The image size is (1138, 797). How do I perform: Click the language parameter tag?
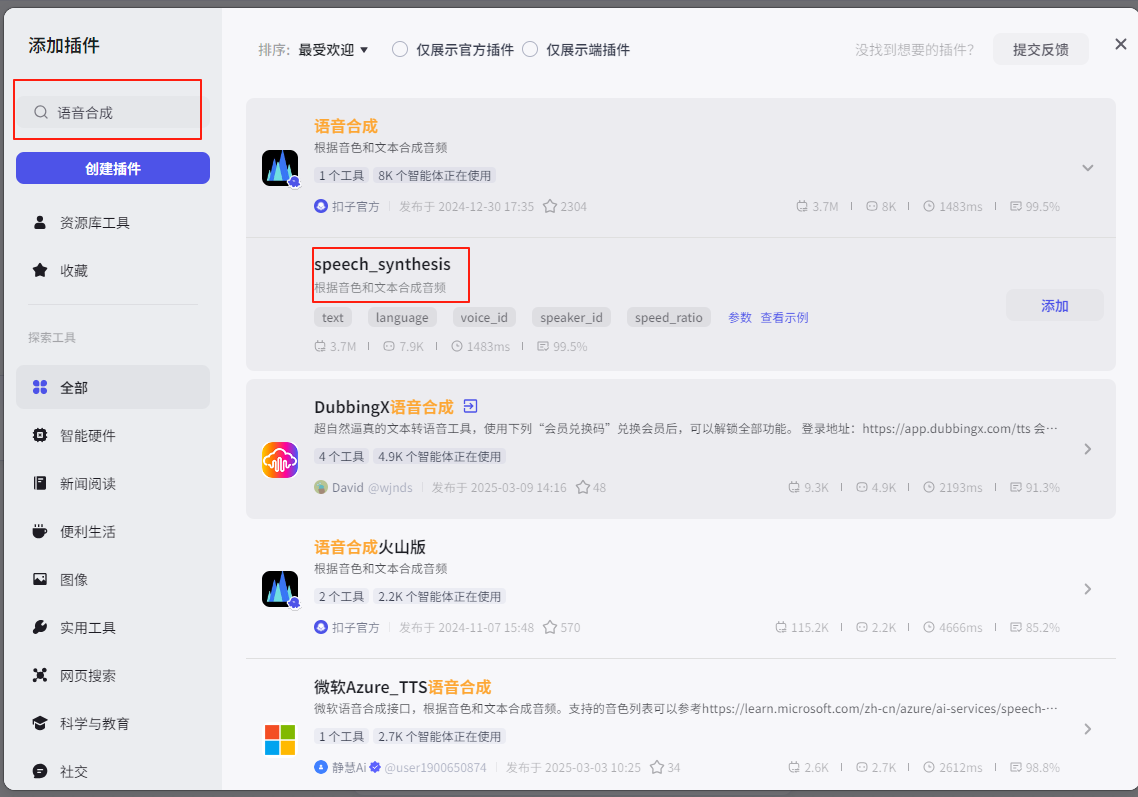(x=402, y=317)
